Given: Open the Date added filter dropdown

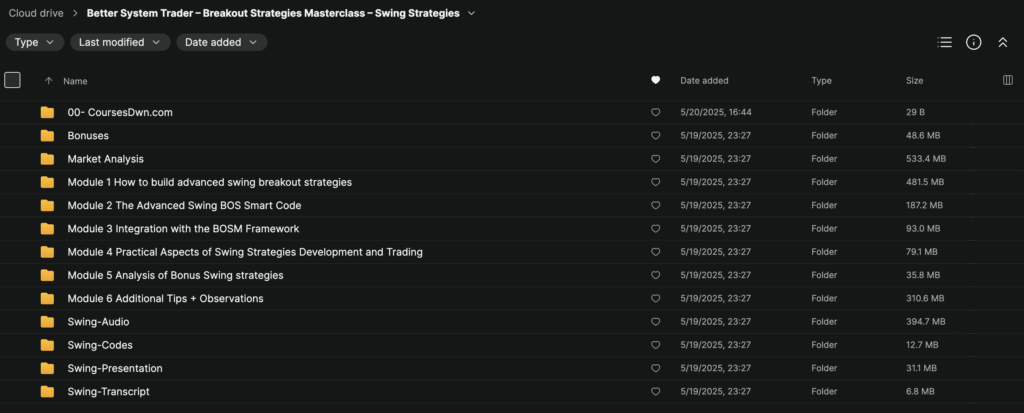Looking at the screenshot, I should [x=221, y=42].
